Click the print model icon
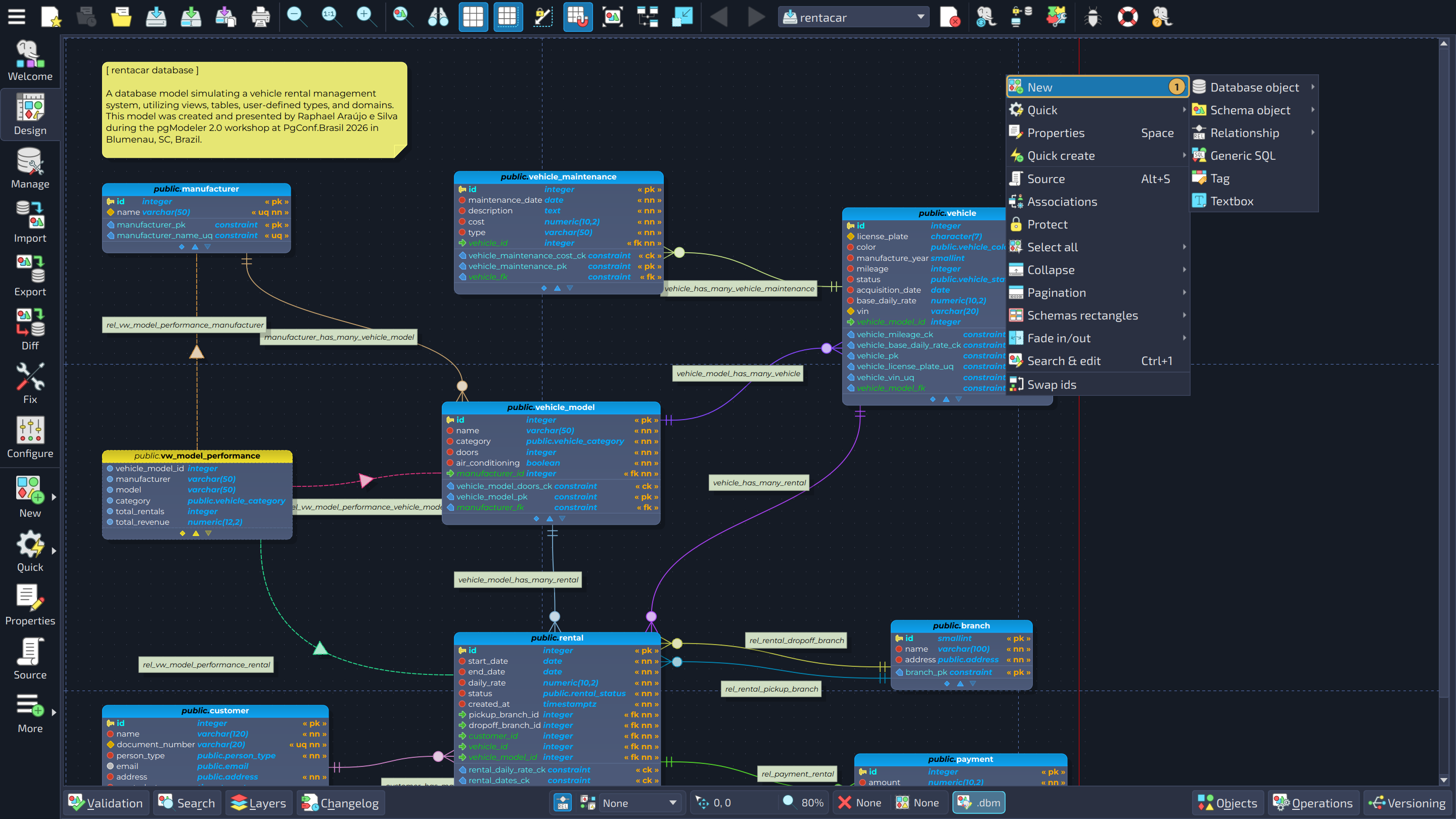The width and height of the screenshot is (1456, 819). pos(260,17)
